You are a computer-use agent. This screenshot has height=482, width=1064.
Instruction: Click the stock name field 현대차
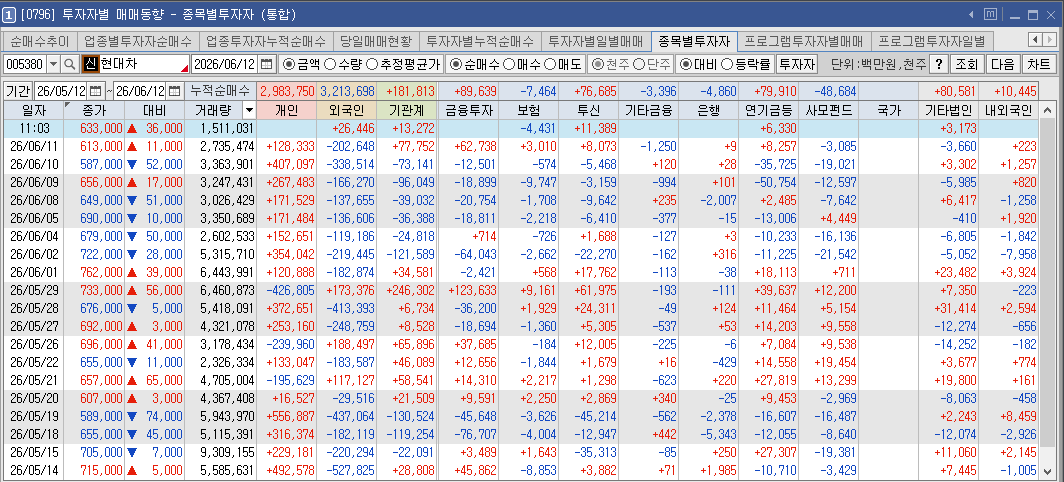pos(143,64)
